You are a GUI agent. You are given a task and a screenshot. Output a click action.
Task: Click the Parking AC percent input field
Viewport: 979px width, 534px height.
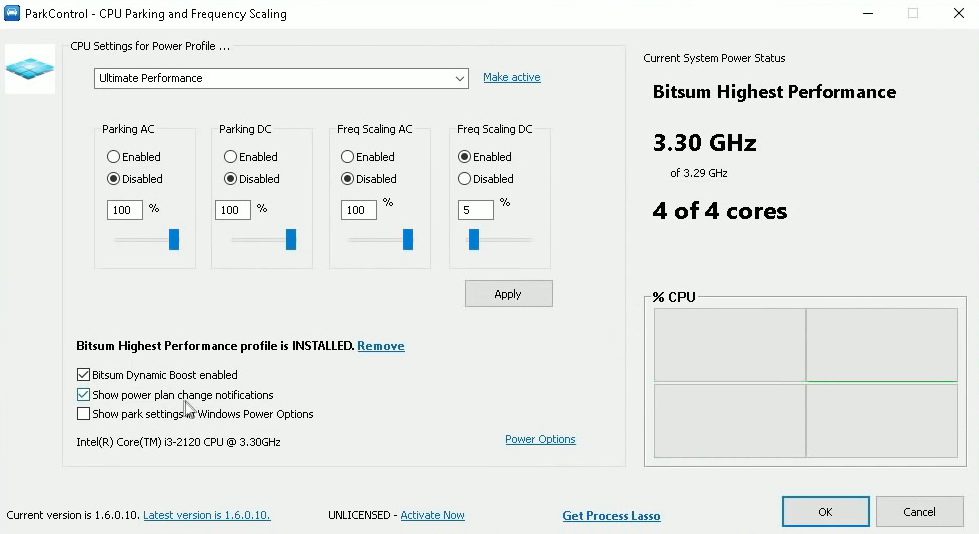coord(124,210)
